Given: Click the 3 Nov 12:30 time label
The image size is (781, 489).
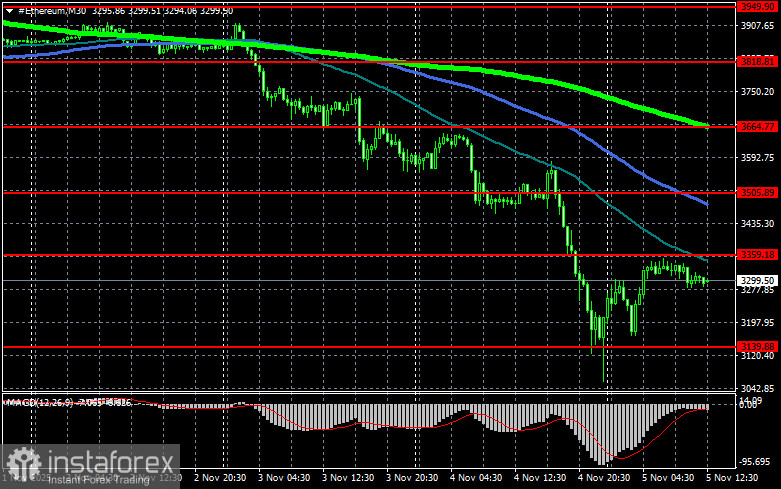Looking at the screenshot, I should tap(348, 478).
